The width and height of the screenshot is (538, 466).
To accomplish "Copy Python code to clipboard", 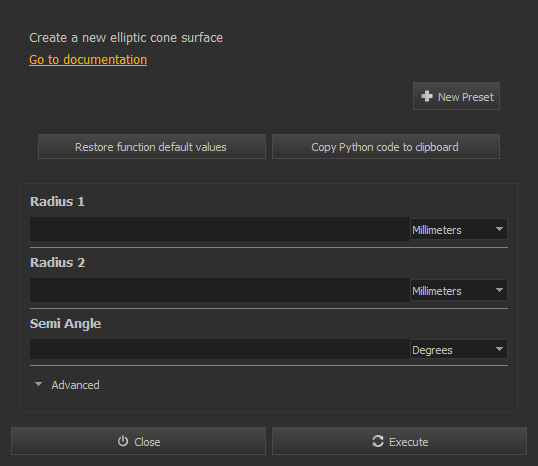I will pyautogui.click(x=386, y=147).
